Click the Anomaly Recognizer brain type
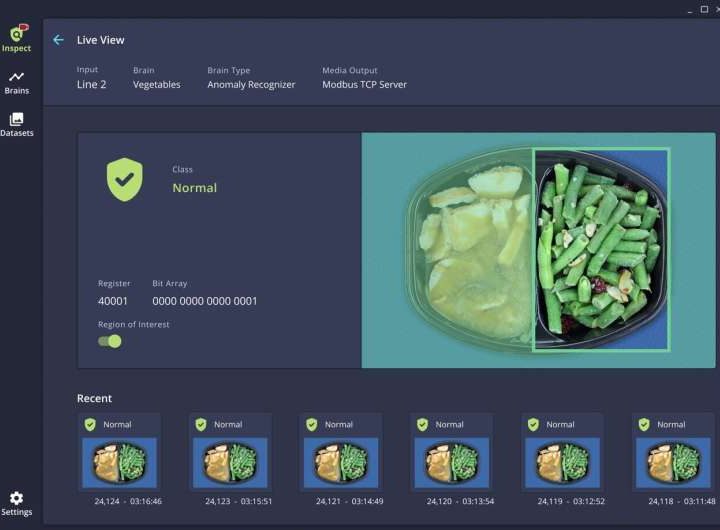Viewport: 720px width, 530px height. pos(251,85)
